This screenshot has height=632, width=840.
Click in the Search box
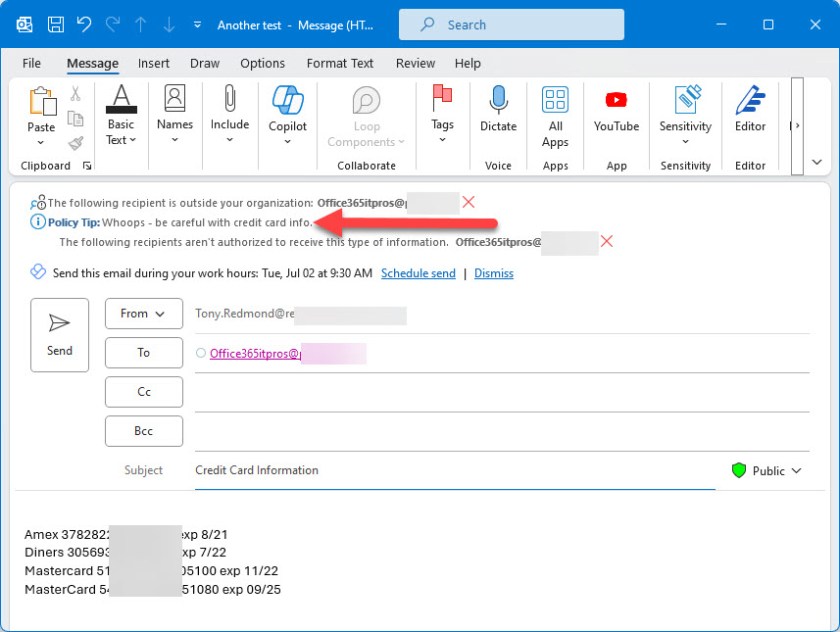[x=511, y=25]
